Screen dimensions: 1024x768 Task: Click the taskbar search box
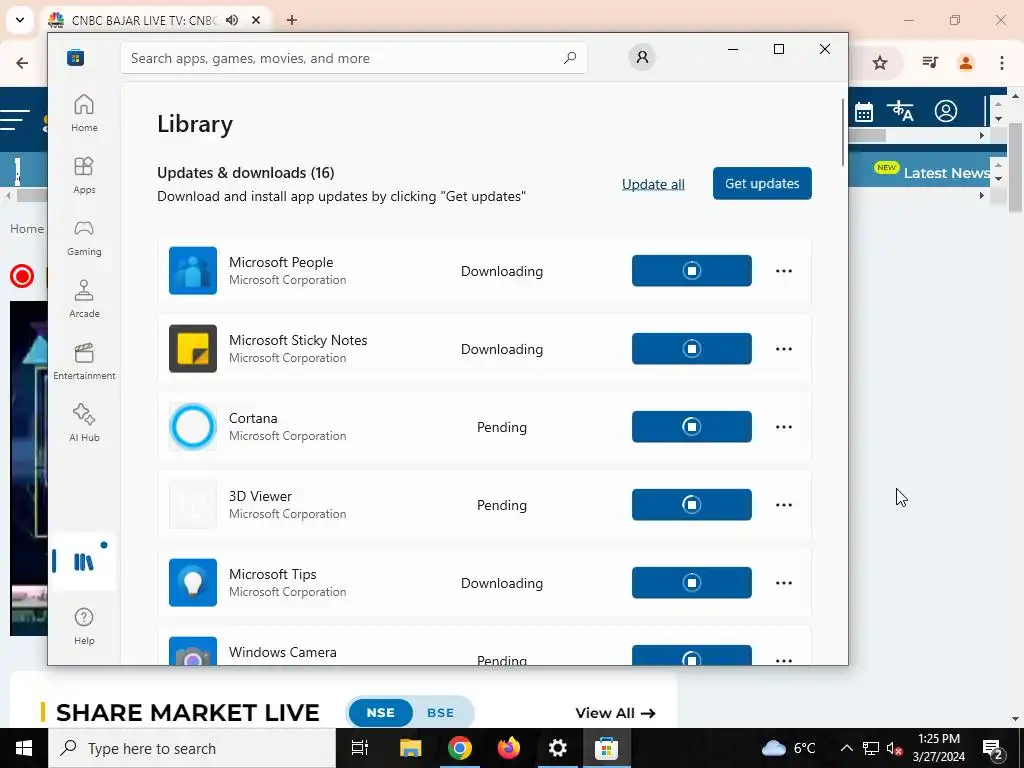pyautogui.click(x=192, y=748)
